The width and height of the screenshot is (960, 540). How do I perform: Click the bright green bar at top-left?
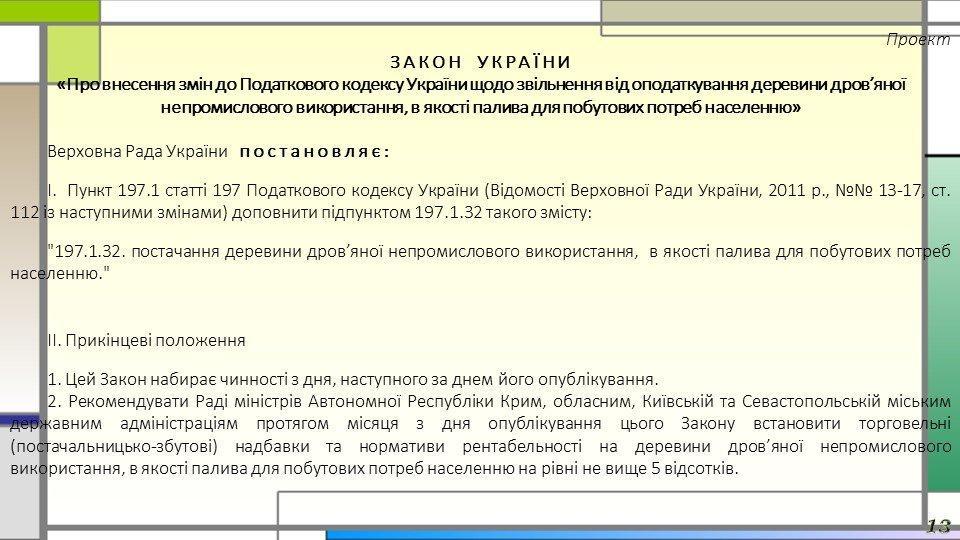(50, 11)
